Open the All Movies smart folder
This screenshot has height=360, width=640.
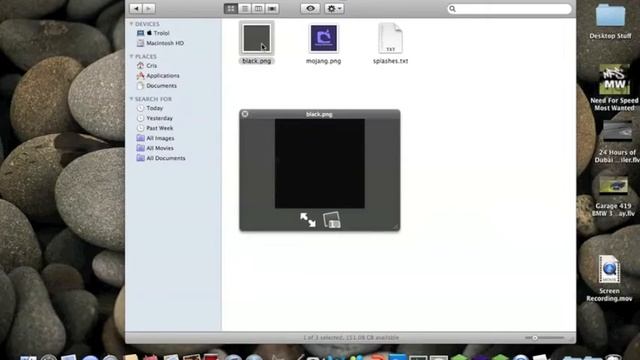tap(155, 148)
